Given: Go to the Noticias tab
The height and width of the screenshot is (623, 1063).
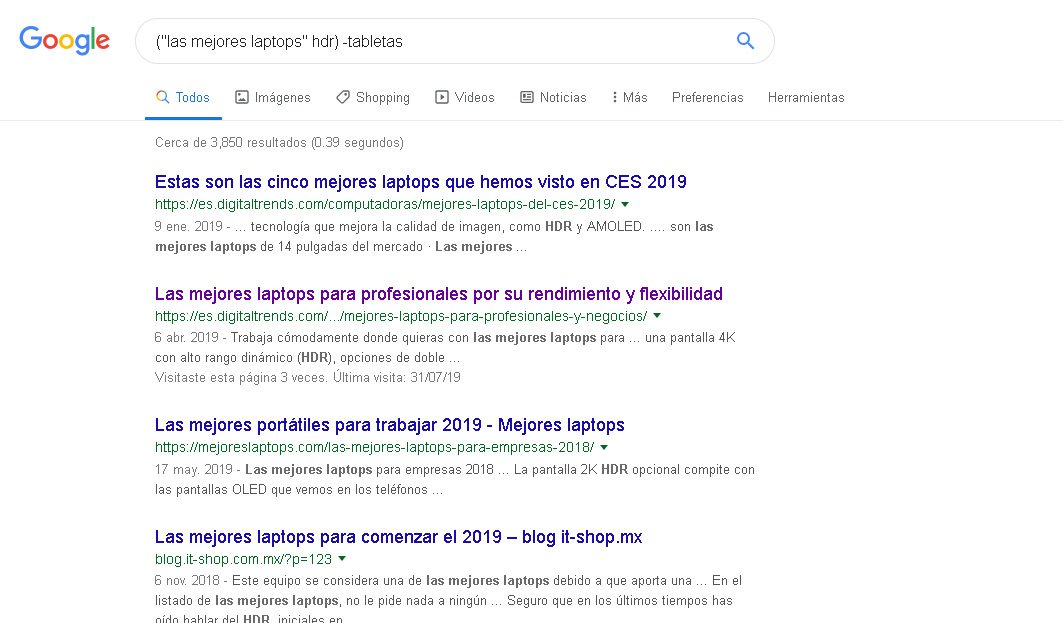Looking at the screenshot, I should point(553,98).
